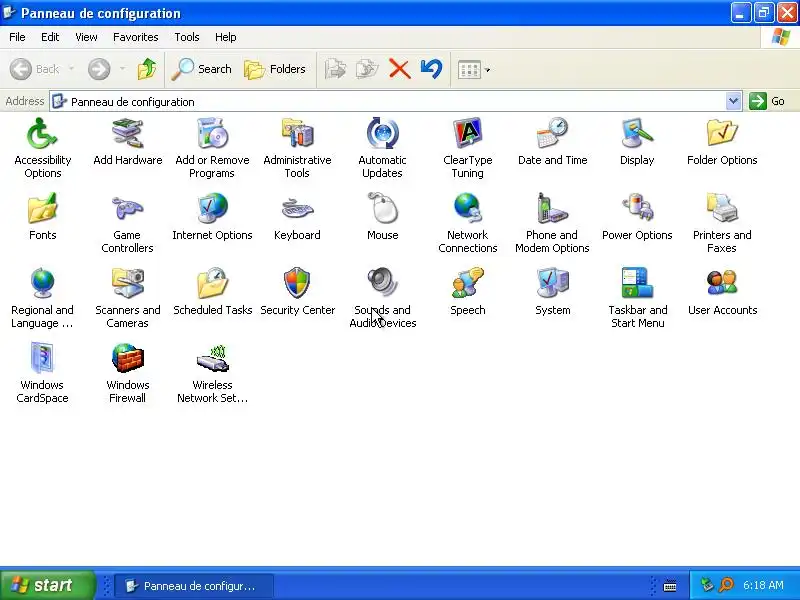This screenshot has width=800, height=600.
Task: Expand the Views dropdown button
Action: [474, 69]
